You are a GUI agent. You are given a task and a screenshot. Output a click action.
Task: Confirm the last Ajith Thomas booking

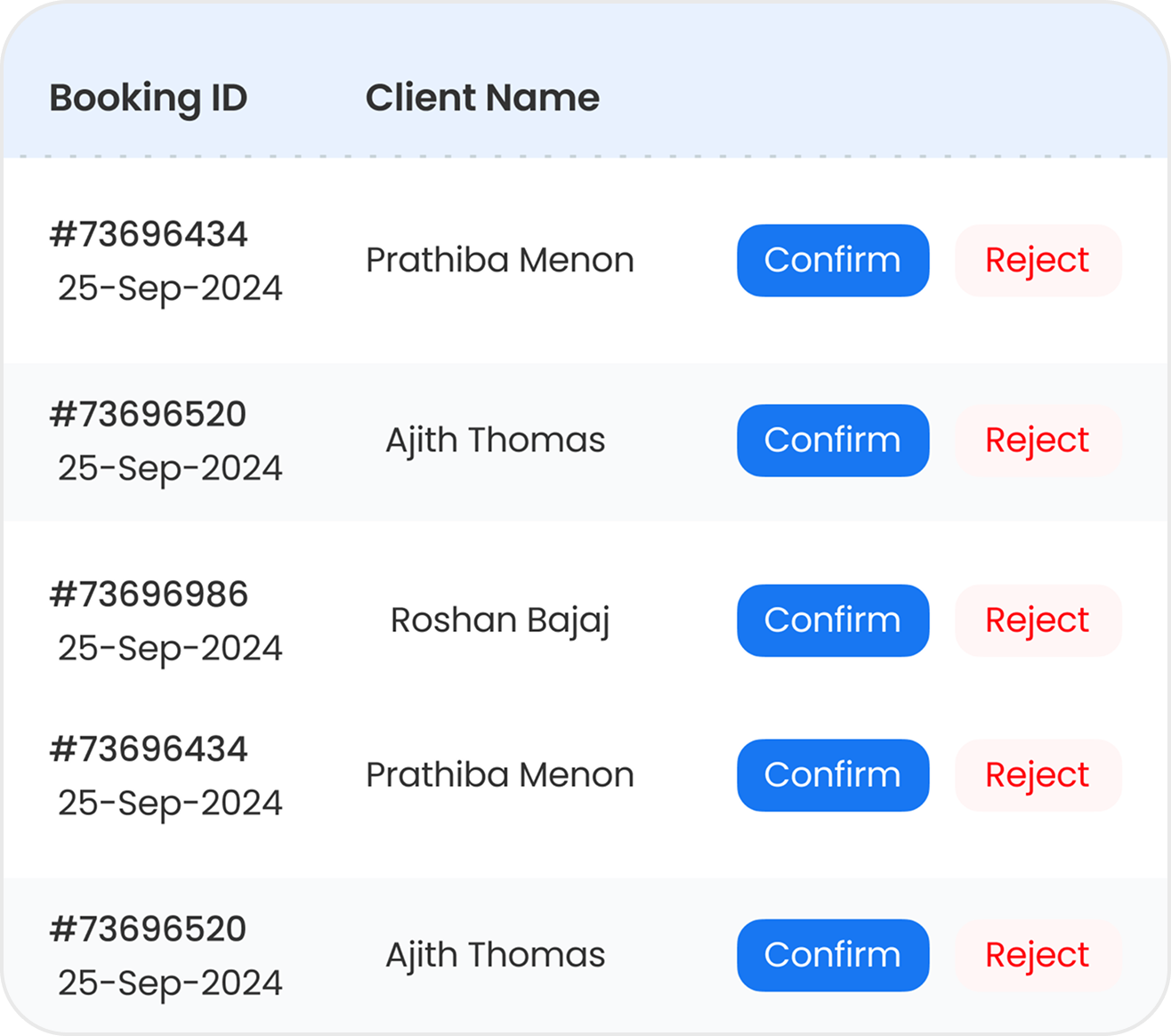pos(832,955)
